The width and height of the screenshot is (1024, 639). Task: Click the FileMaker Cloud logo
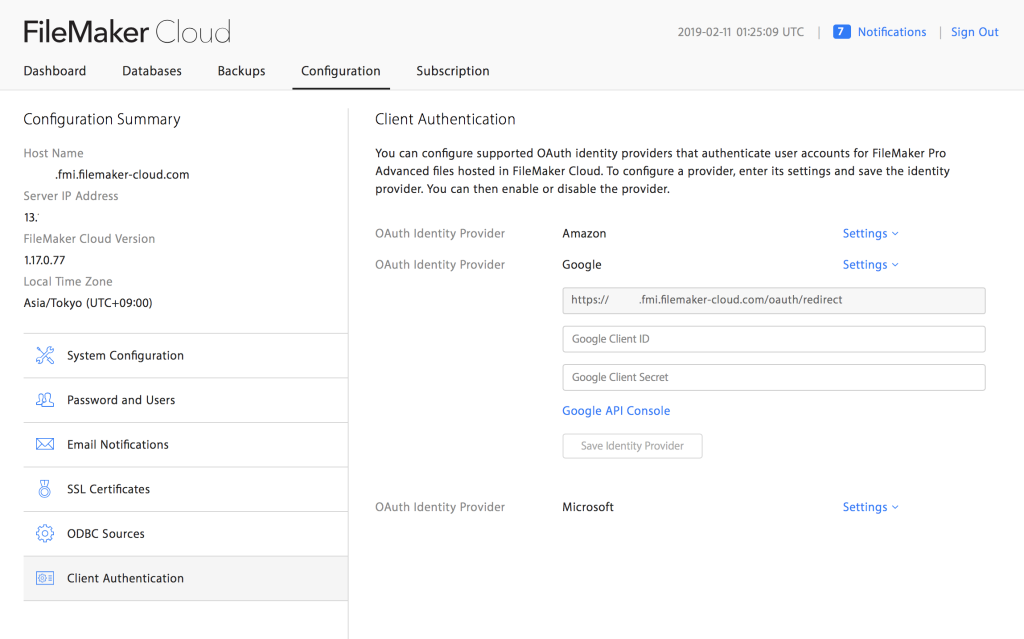(127, 31)
